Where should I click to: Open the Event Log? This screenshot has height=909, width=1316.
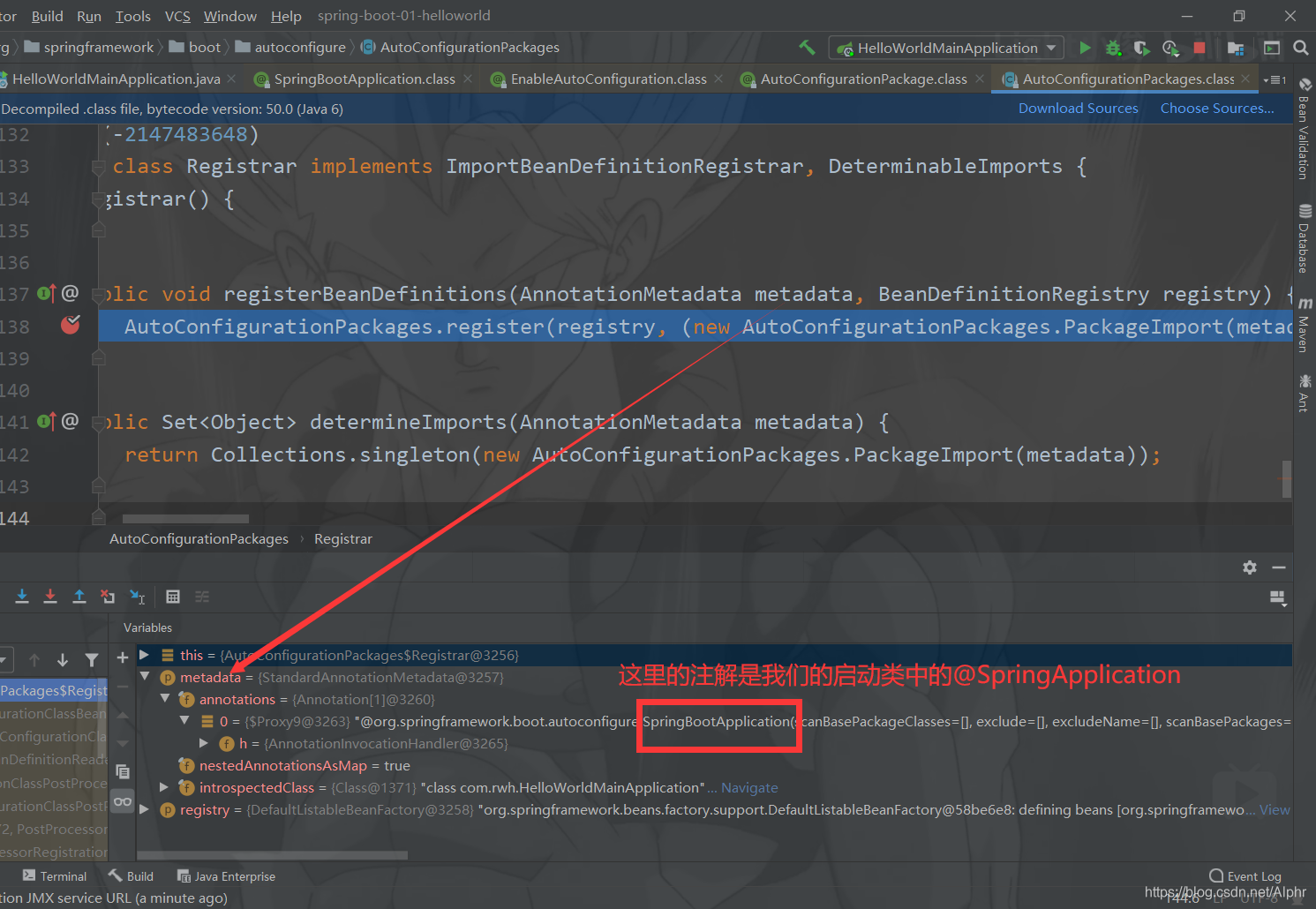tap(1245, 876)
